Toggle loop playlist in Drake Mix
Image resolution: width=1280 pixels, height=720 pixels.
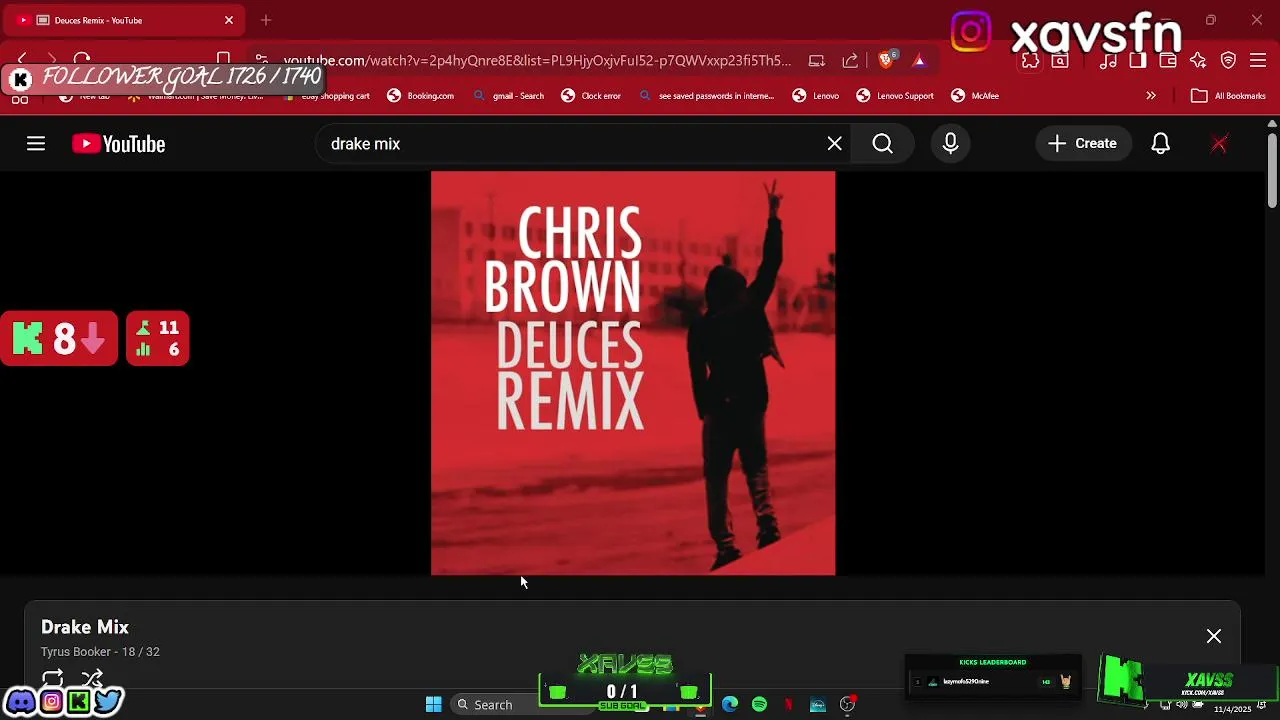coord(53,679)
